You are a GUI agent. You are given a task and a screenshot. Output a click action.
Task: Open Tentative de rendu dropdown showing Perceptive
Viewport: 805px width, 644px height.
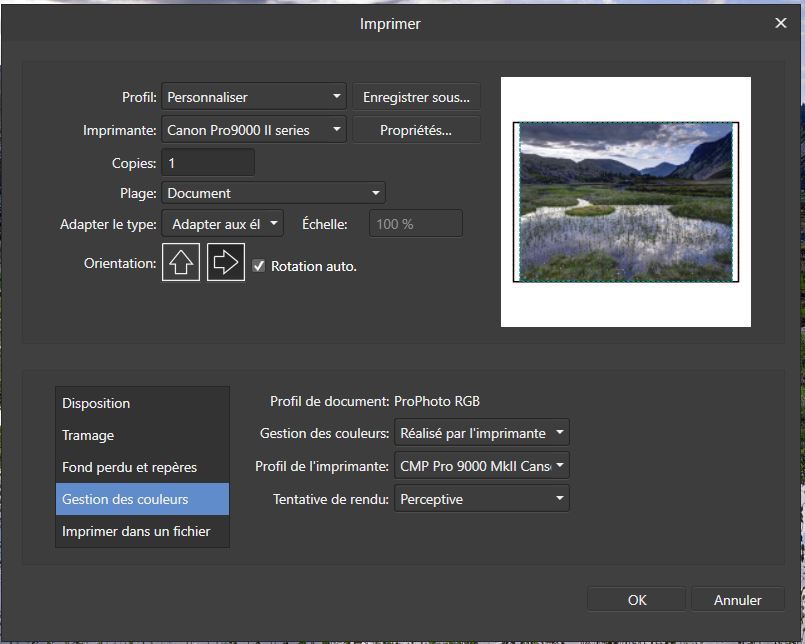click(482, 499)
